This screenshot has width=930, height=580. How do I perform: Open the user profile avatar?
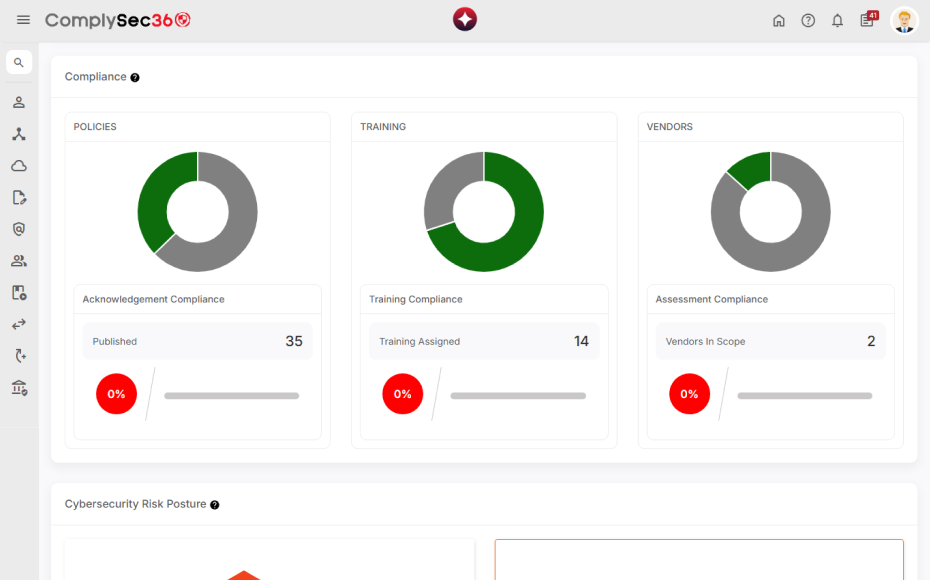click(904, 21)
